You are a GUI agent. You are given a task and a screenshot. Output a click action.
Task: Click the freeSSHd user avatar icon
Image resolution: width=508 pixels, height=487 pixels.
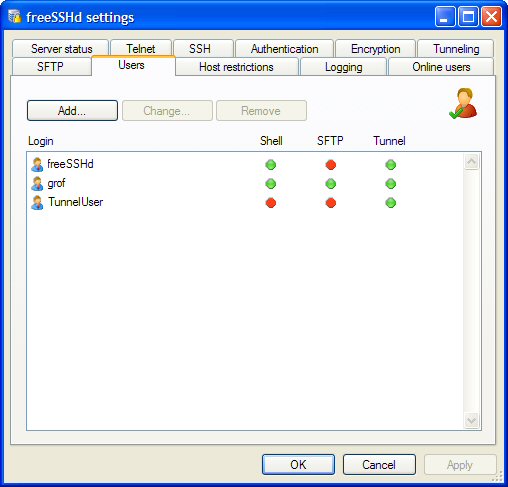pyautogui.click(x=37, y=164)
